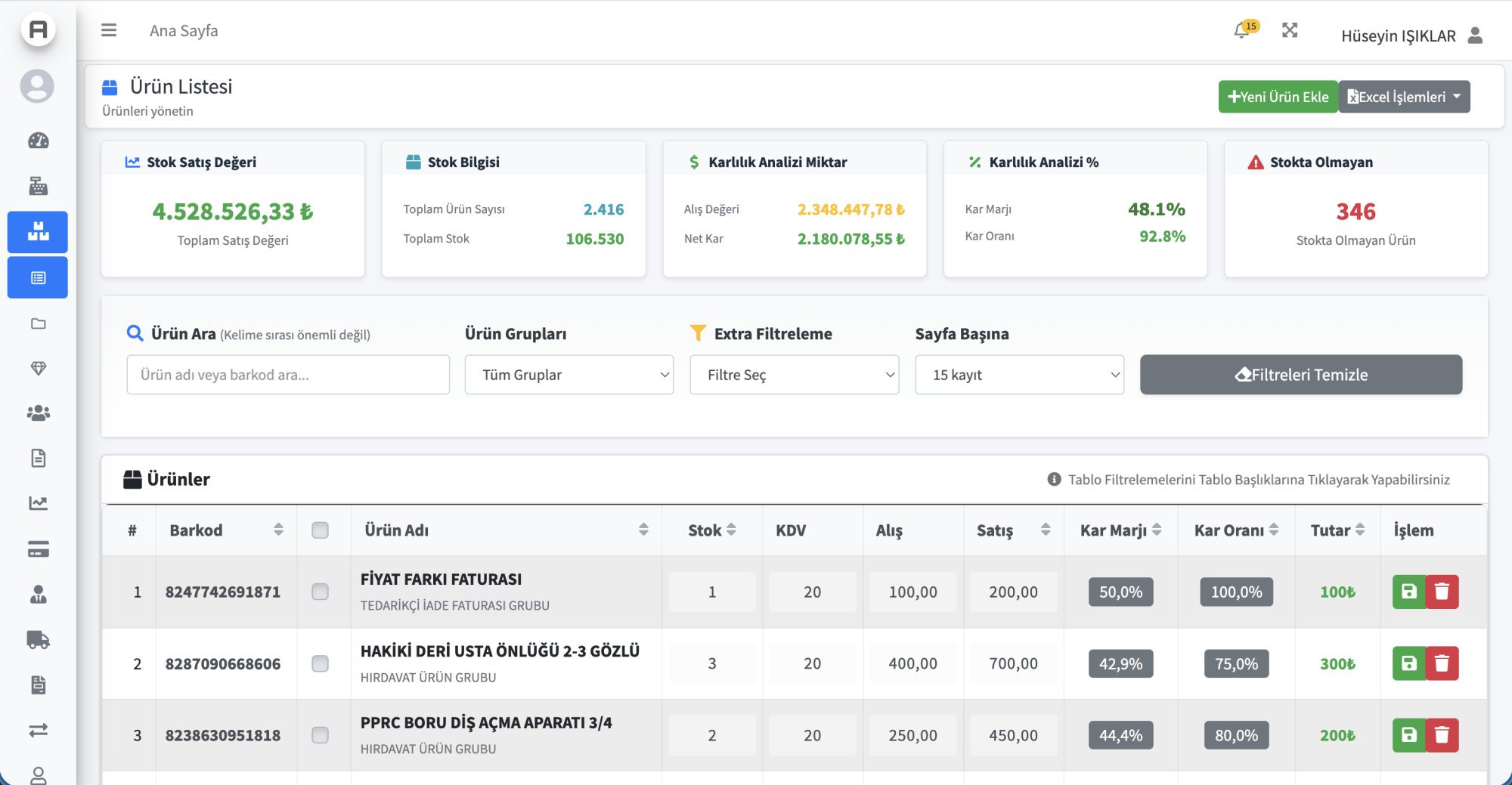Delete the HAKİKİ DERİ USTA ÖNLÜĞÜ row
Viewport: 1512px width, 785px height.
1442,663
